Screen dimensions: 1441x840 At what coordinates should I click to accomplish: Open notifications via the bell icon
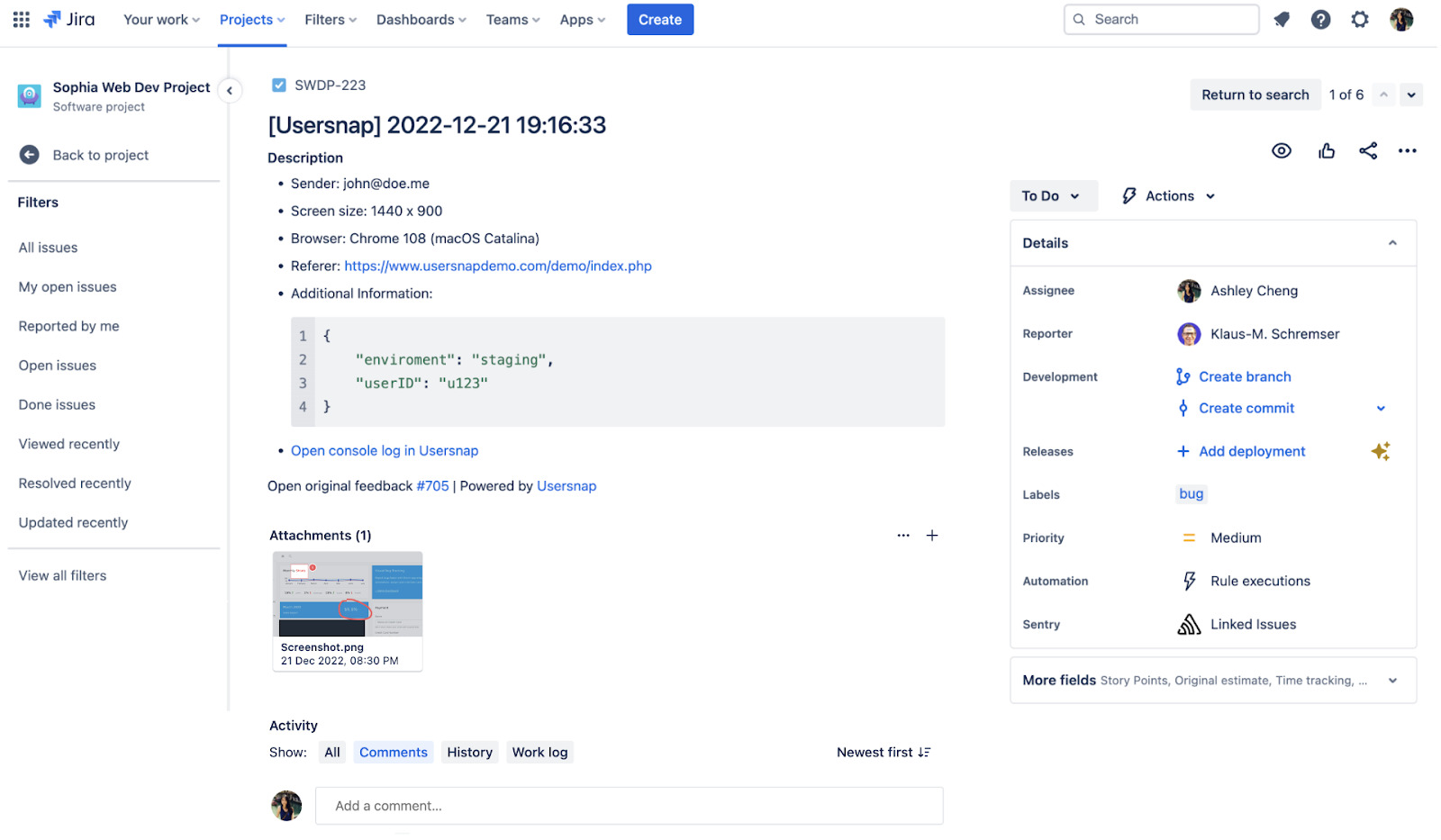click(1282, 19)
